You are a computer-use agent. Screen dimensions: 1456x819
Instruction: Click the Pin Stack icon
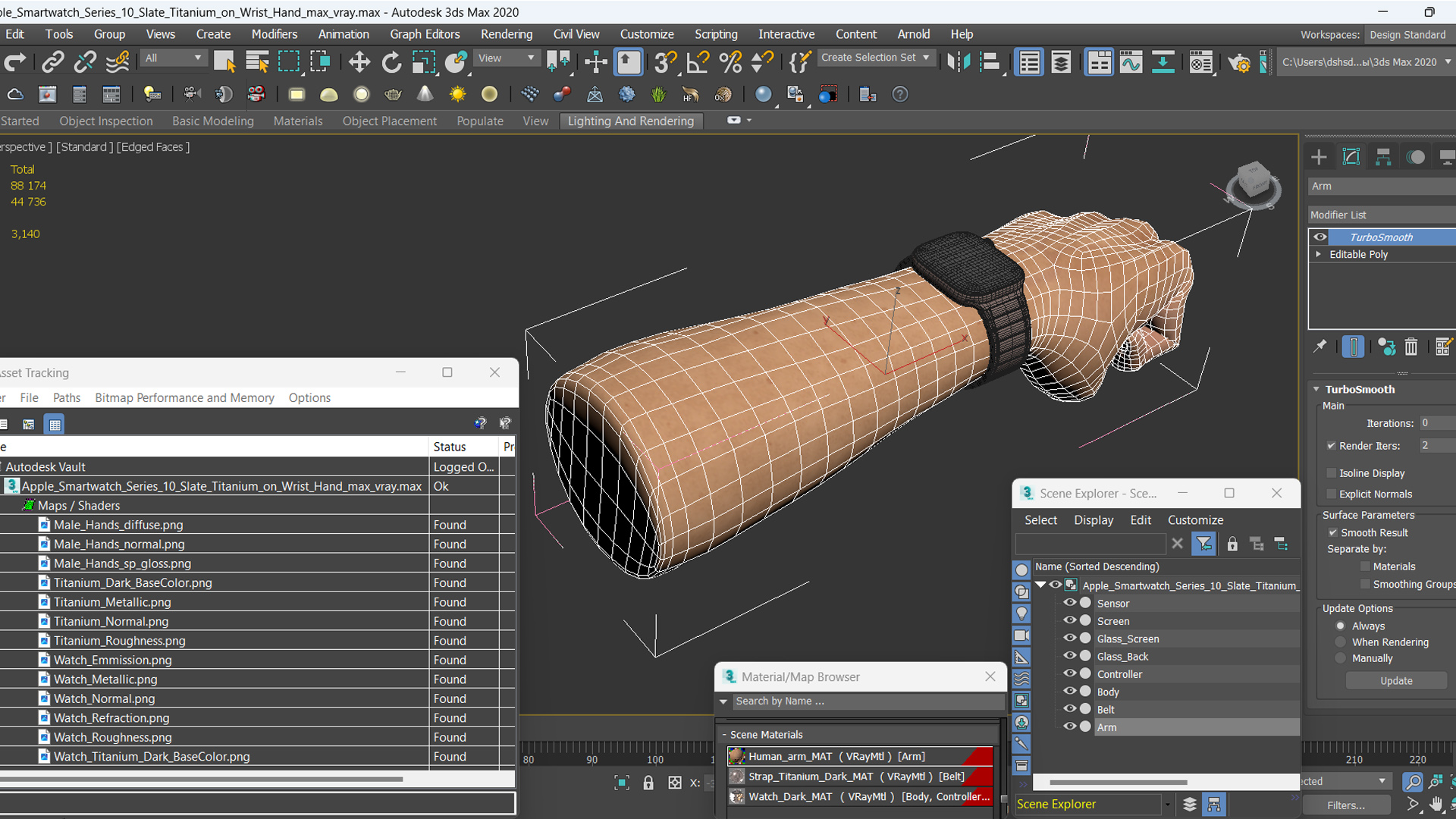[1320, 347]
